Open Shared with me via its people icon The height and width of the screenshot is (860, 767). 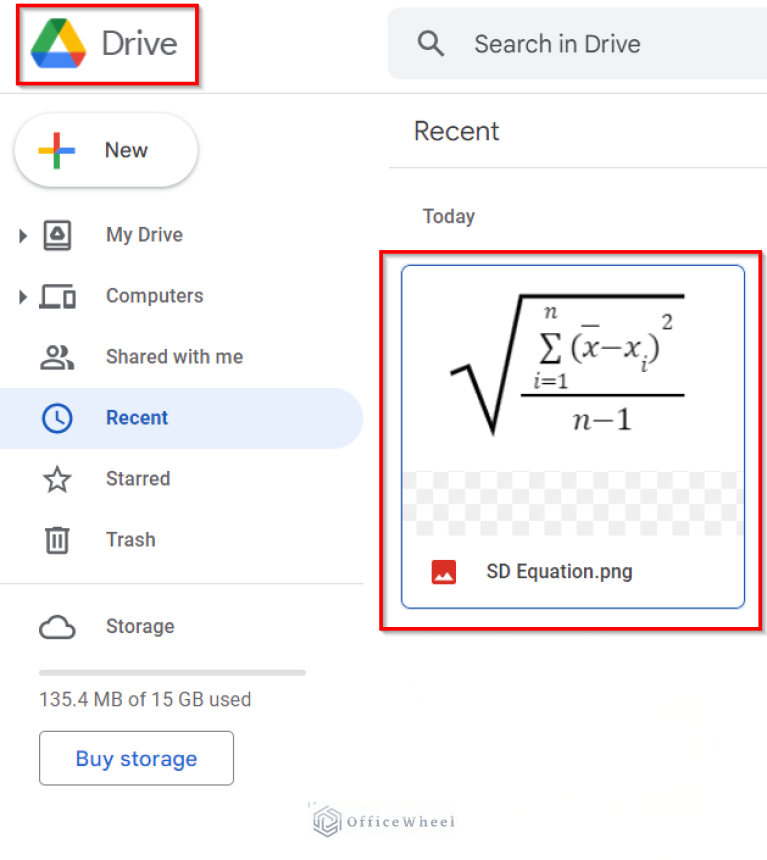pos(58,356)
